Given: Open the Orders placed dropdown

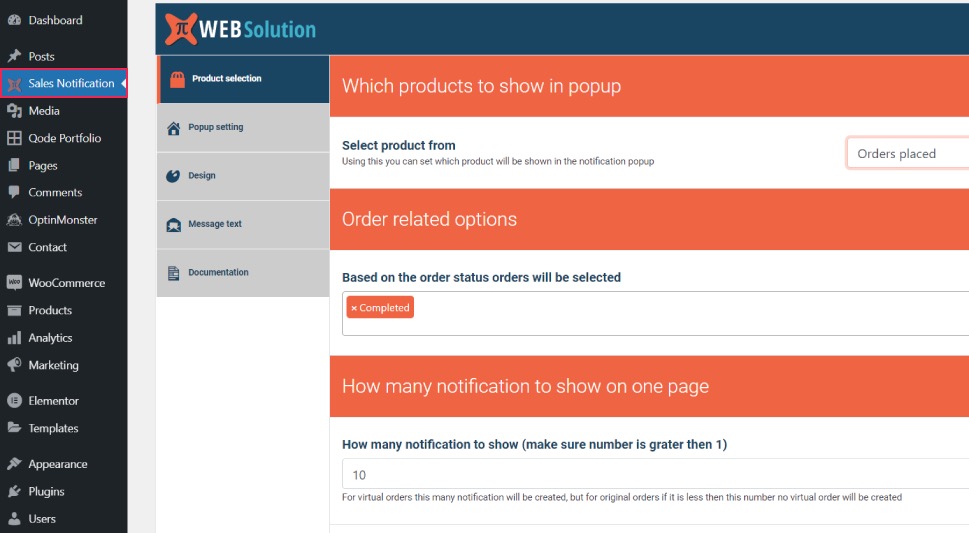Looking at the screenshot, I should [907, 153].
